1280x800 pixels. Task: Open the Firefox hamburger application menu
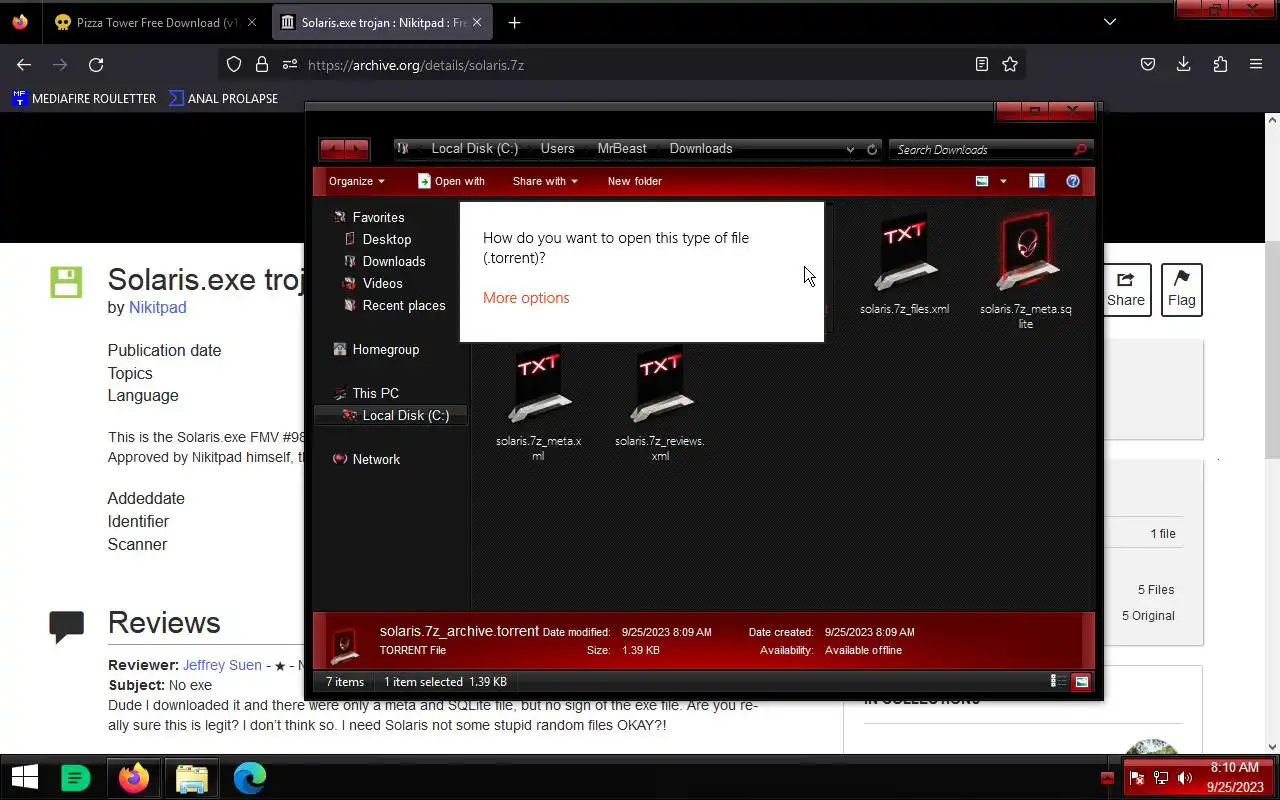point(1256,64)
